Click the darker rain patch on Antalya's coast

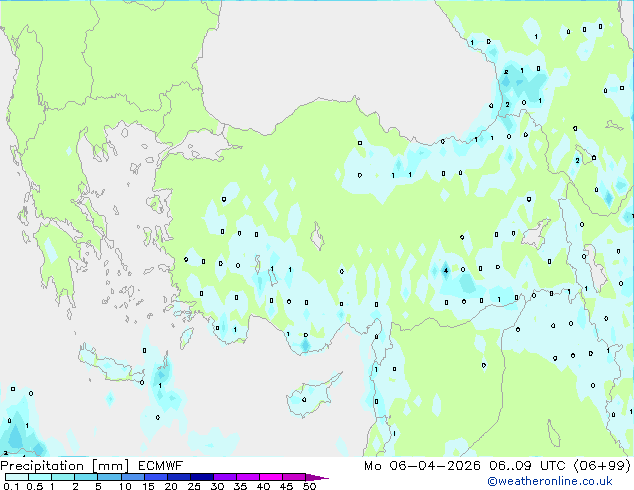pyautogui.click(x=306, y=345)
